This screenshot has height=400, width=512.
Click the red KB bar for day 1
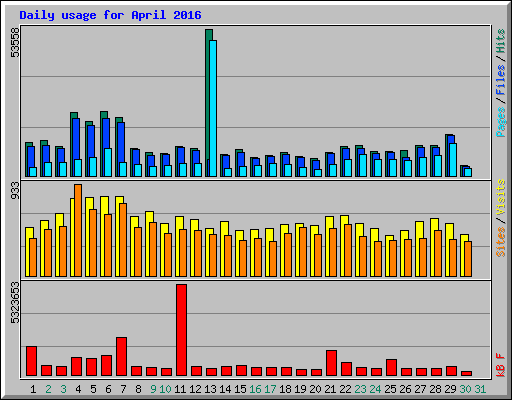pos(31,361)
